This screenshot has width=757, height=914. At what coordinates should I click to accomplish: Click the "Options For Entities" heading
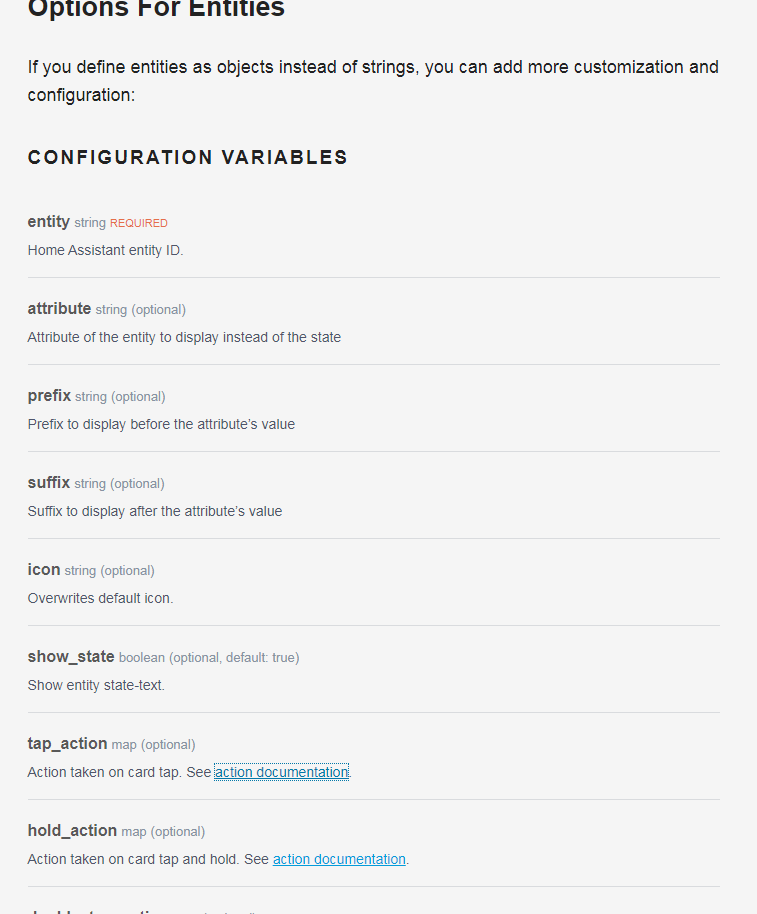tap(156, 10)
